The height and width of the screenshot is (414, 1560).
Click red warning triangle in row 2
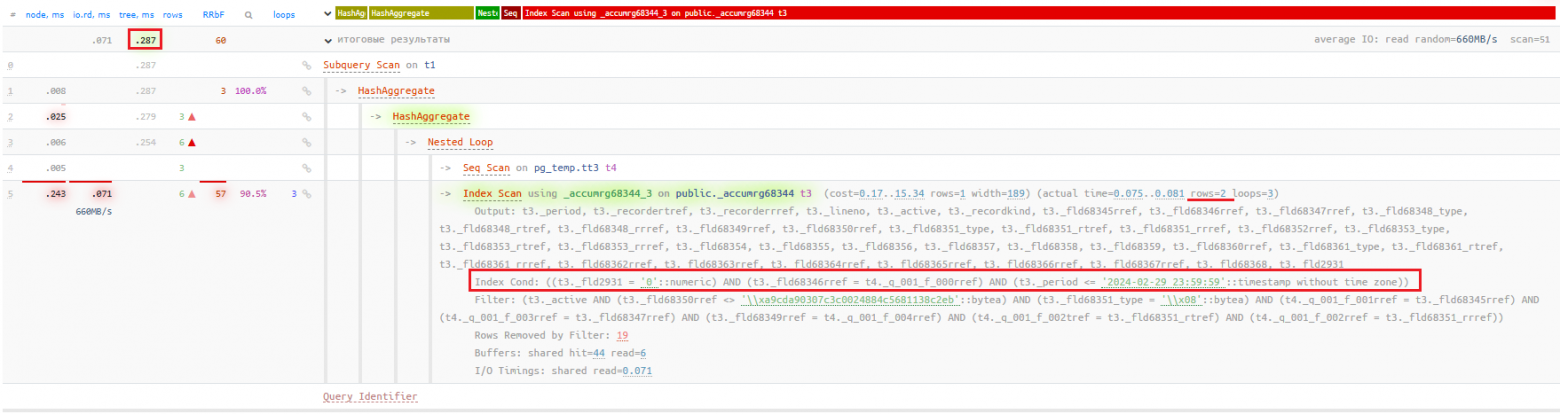[190, 117]
